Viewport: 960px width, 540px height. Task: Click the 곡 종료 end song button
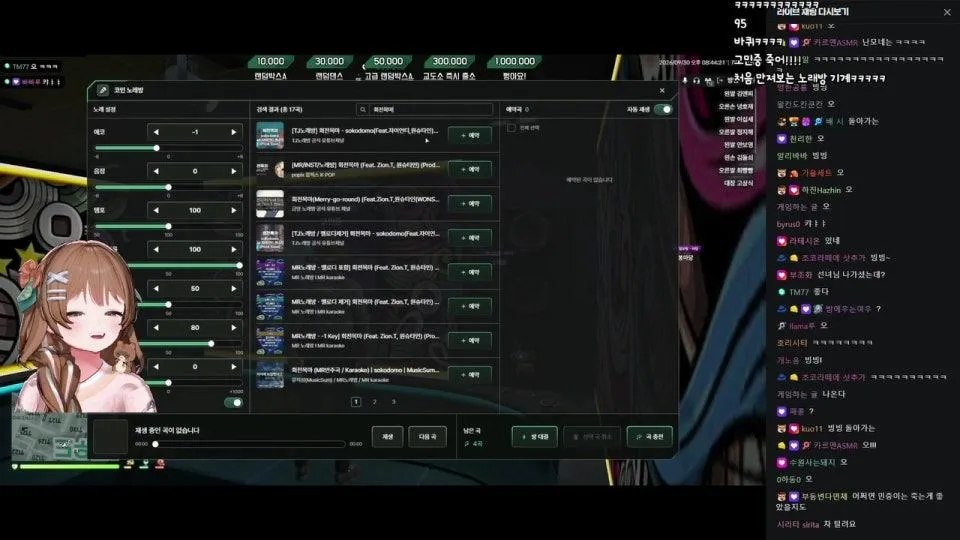[x=650, y=437]
